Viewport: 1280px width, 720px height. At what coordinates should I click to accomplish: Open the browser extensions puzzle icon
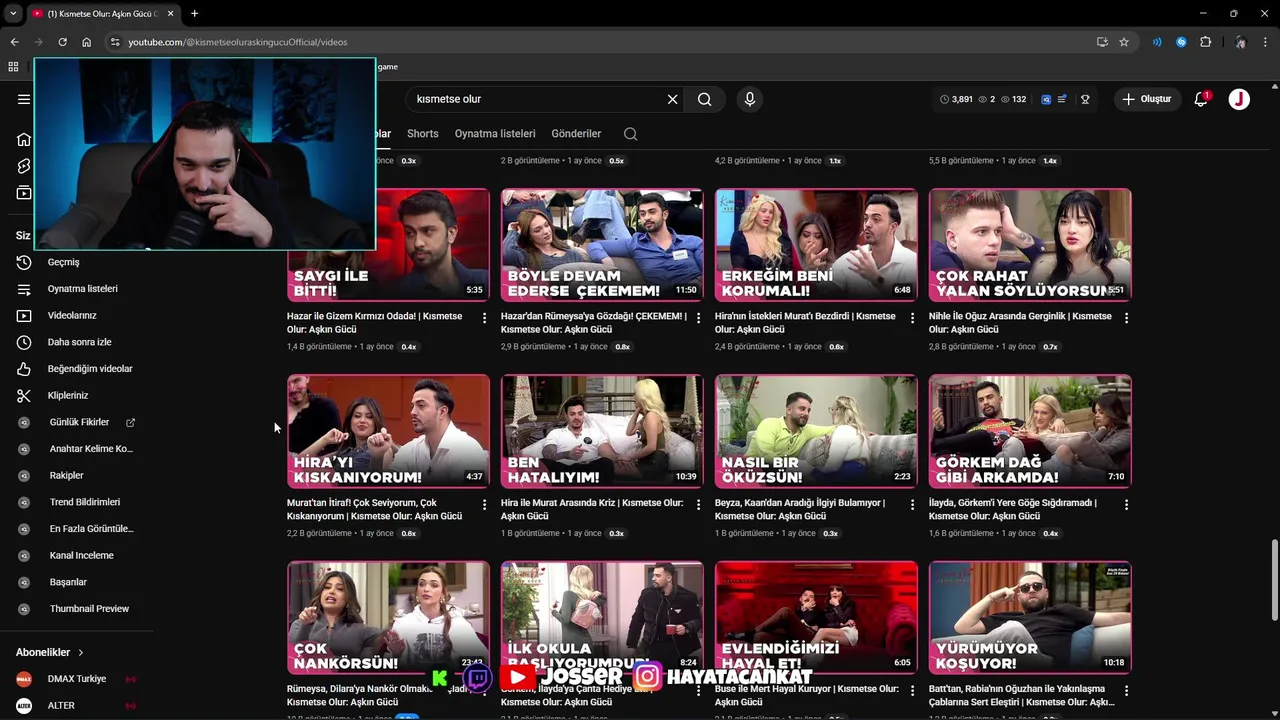(1205, 42)
